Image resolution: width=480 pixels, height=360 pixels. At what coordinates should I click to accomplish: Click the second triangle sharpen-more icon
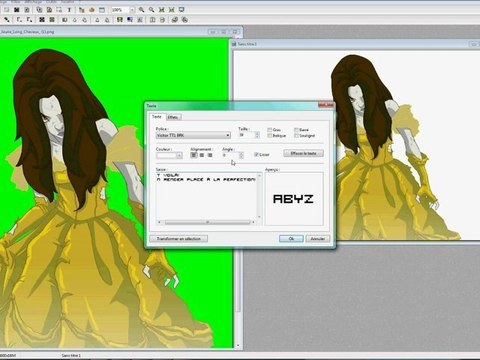(x=107, y=20)
